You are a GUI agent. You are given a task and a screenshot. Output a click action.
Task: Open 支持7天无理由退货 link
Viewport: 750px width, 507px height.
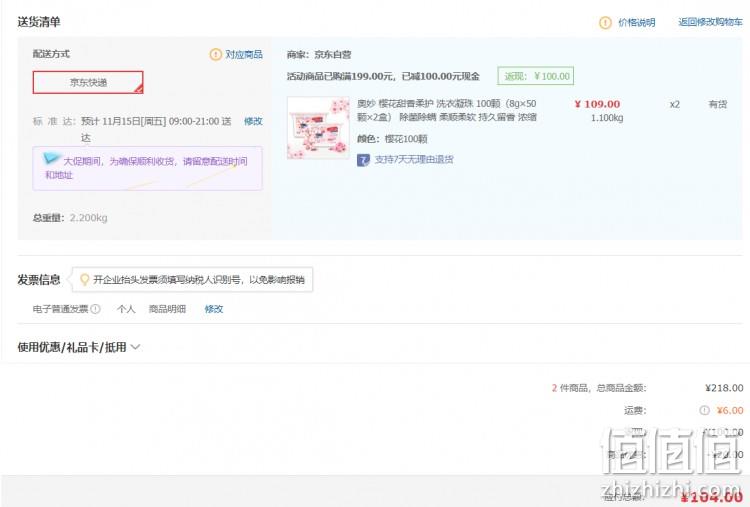tap(414, 160)
